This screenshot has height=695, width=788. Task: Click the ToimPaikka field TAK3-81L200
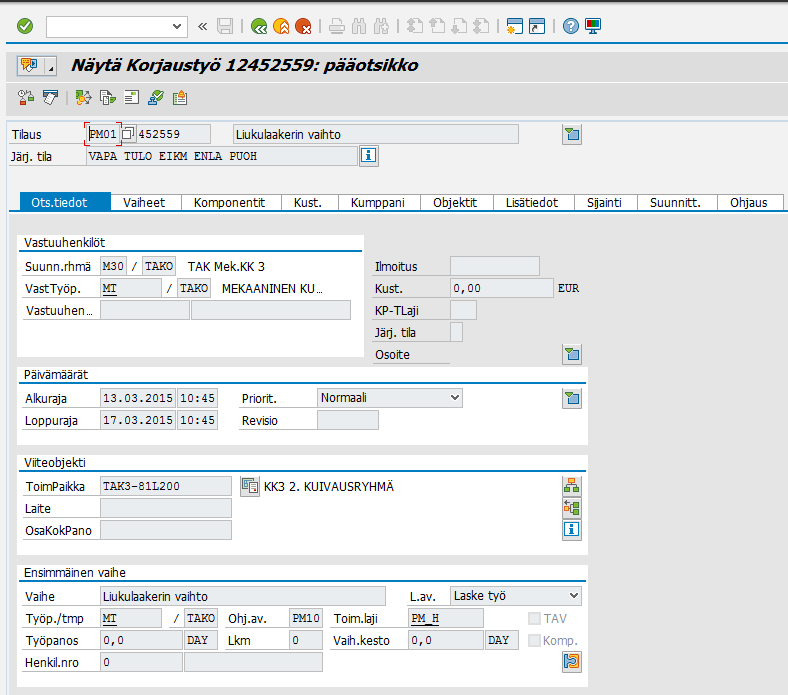166,486
